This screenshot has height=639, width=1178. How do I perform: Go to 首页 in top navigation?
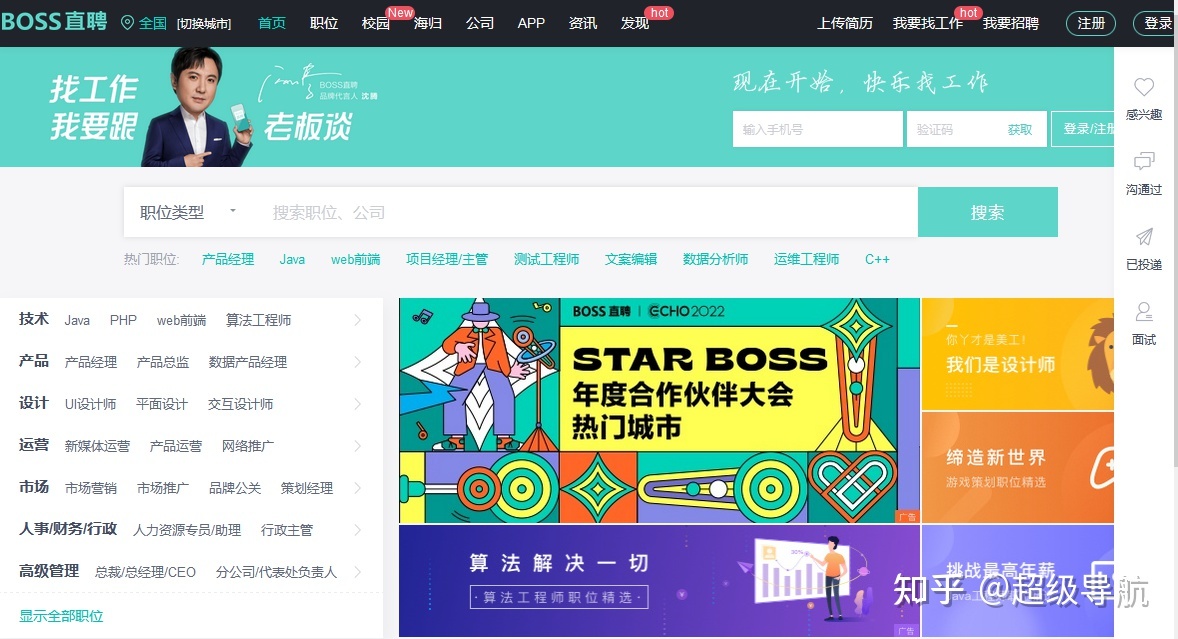272,23
